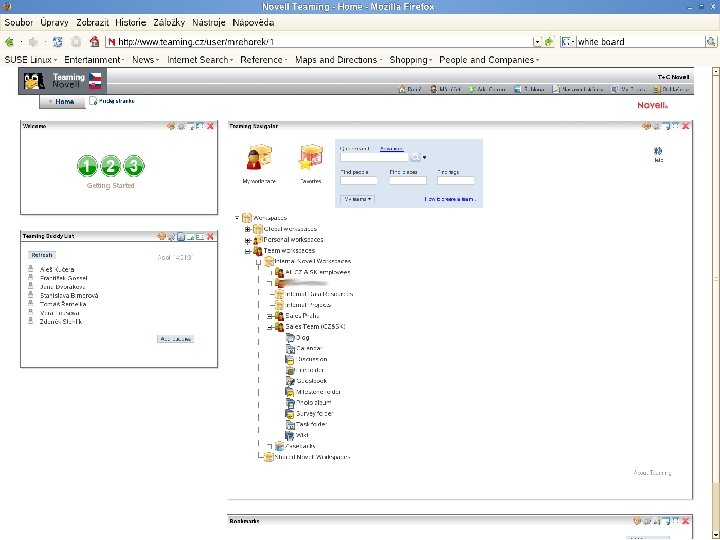Expand the Sales Praha tree node

pos(270,316)
